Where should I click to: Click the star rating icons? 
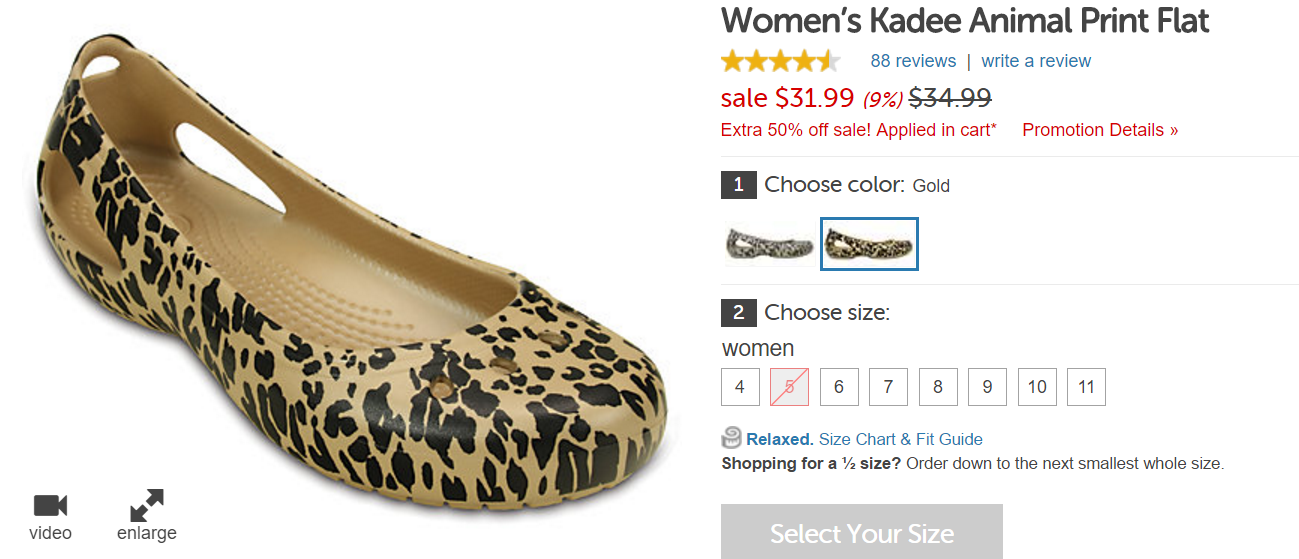pyautogui.click(x=780, y=61)
